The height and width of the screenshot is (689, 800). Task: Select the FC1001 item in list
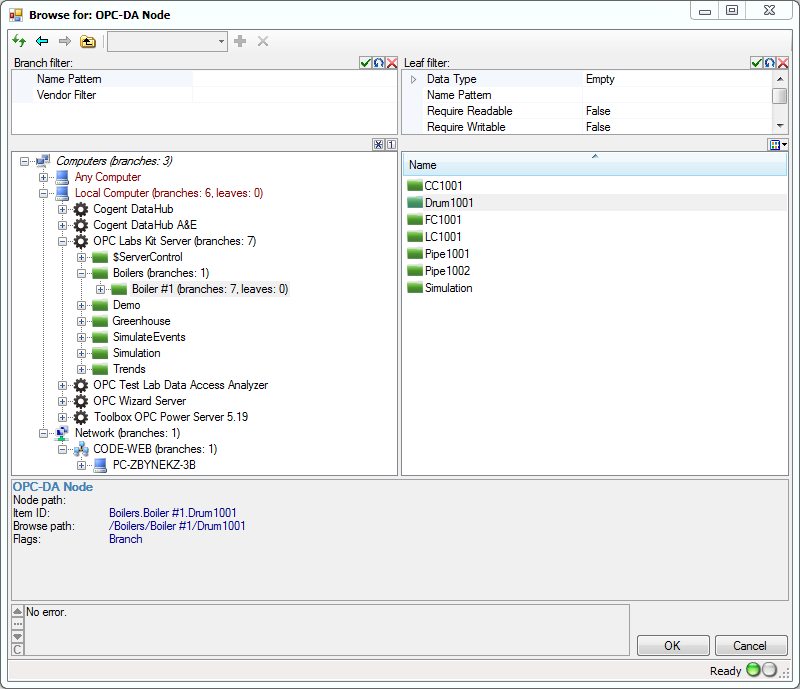pyautogui.click(x=442, y=220)
